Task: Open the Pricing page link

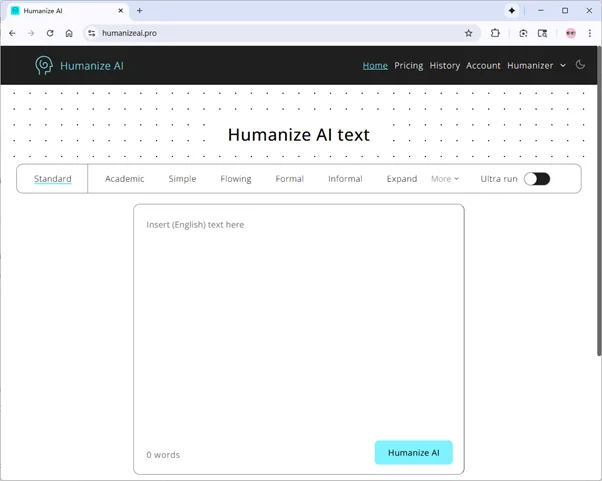Action: [x=408, y=66]
